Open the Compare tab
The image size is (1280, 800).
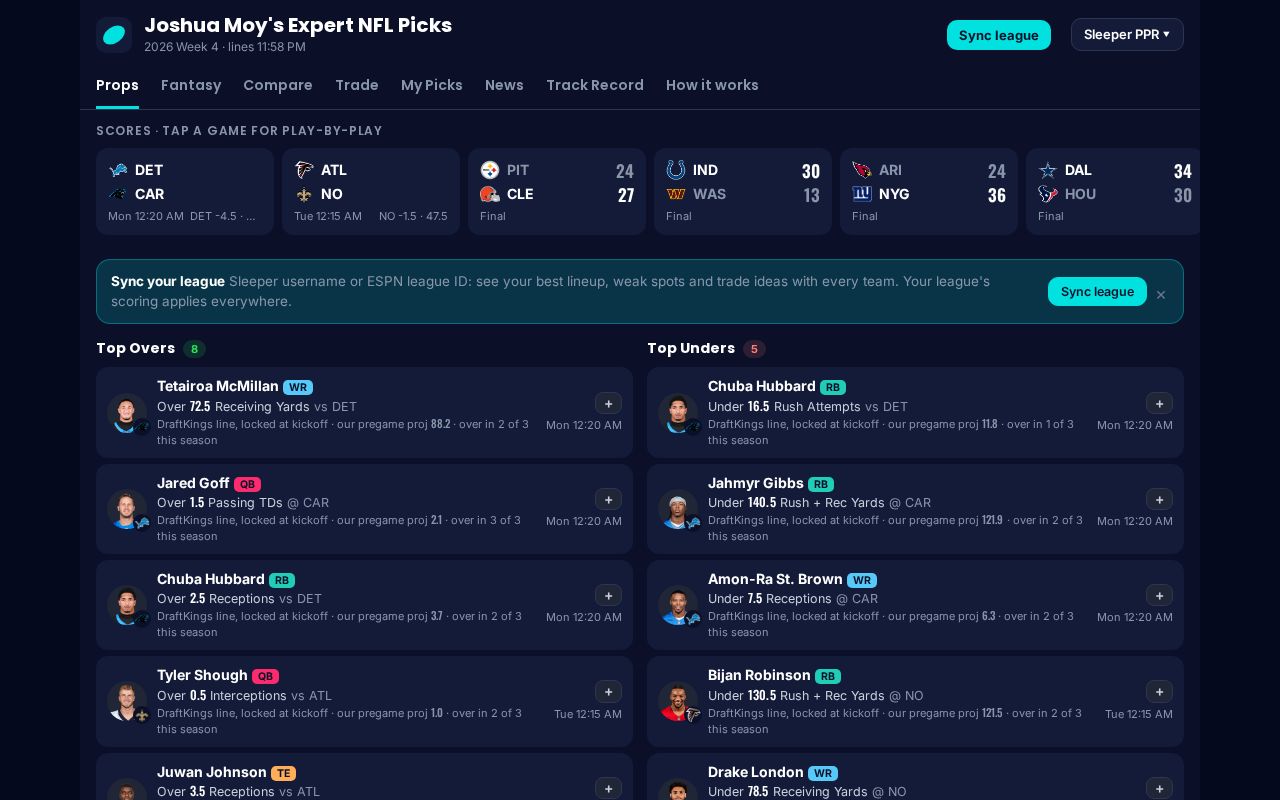pyautogui.click(x=278, y=85)
